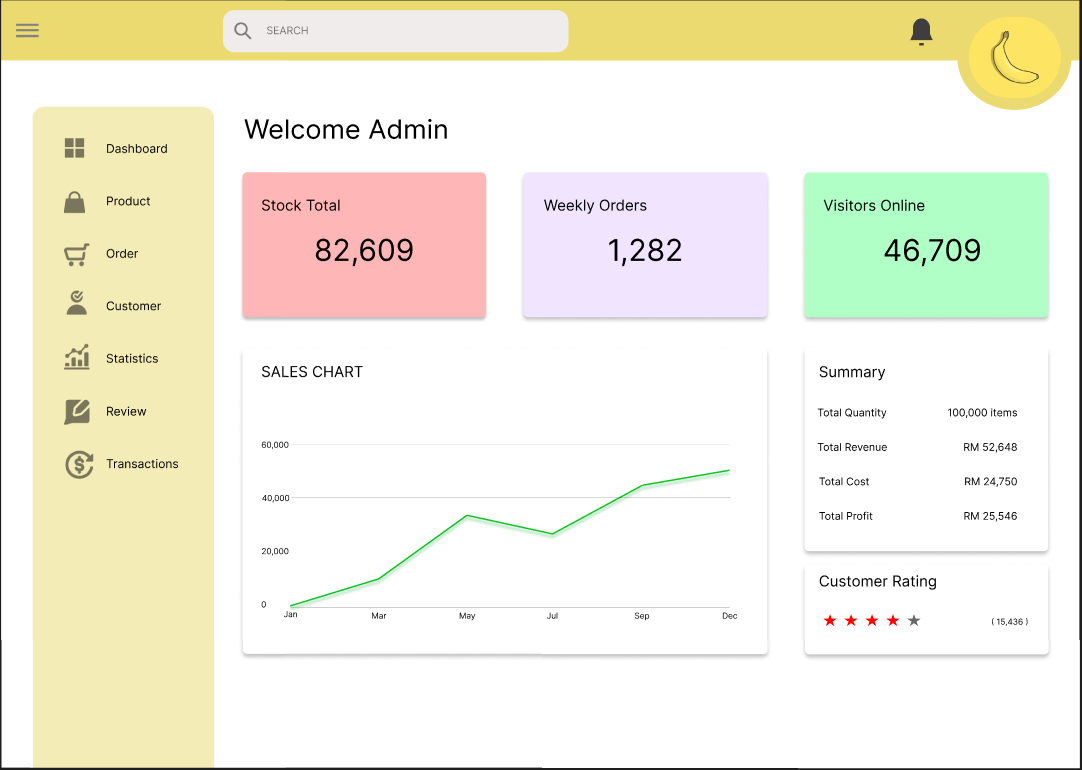This screenshot has height=770, width=1082.
Task: Focus the Search input field
Action: pyautogui.click(x=410, y=31)
